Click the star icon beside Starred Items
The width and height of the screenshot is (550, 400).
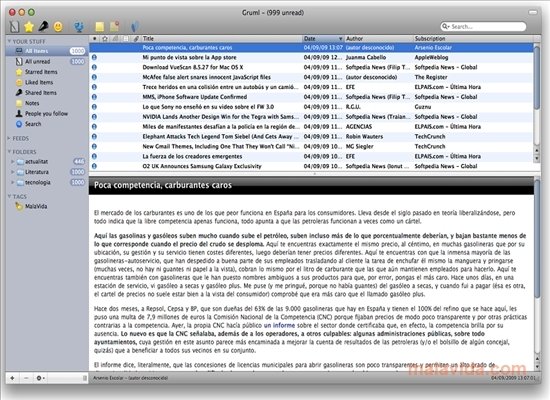pos(19,72)
